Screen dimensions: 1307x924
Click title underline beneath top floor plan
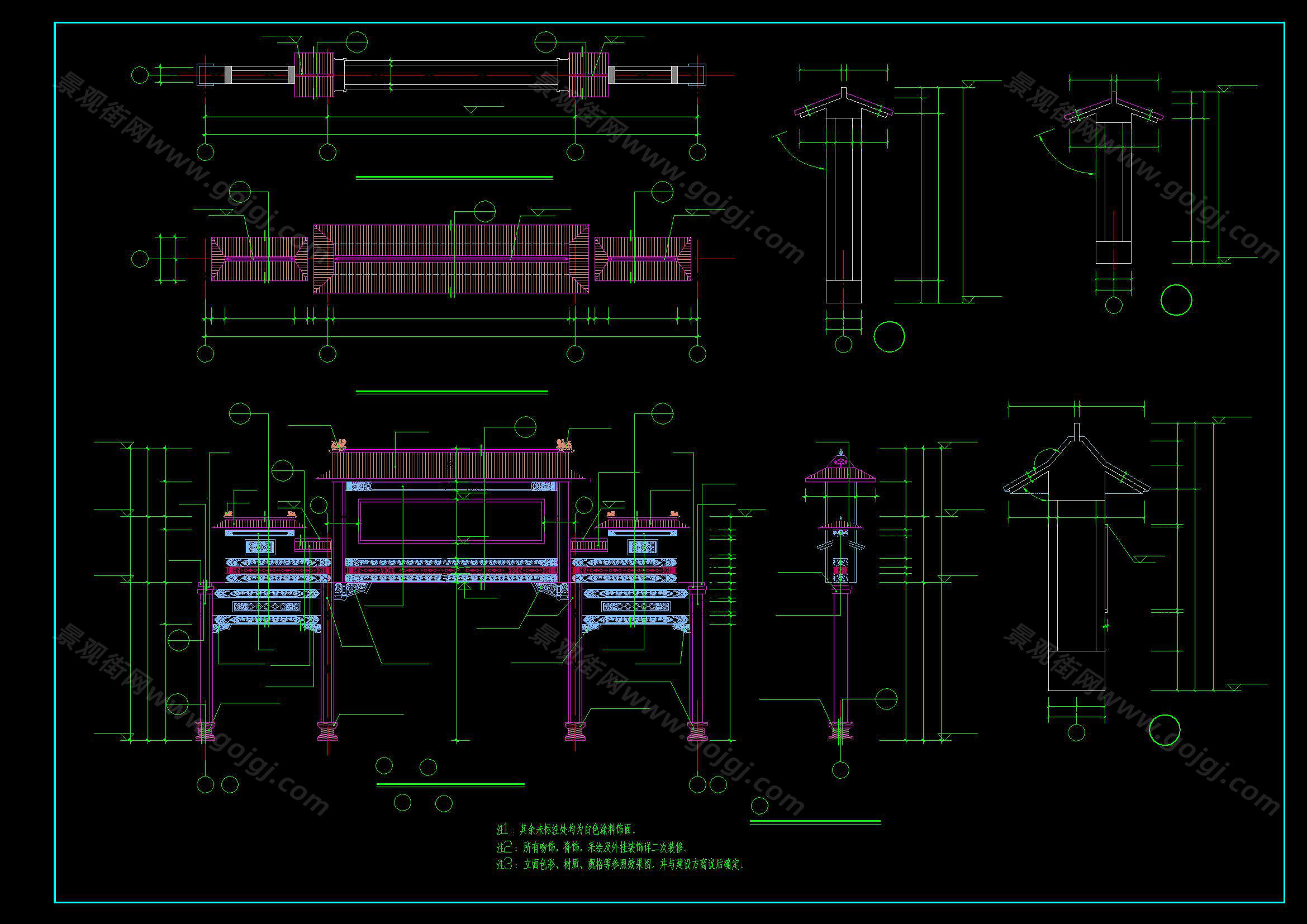(454, 178)
